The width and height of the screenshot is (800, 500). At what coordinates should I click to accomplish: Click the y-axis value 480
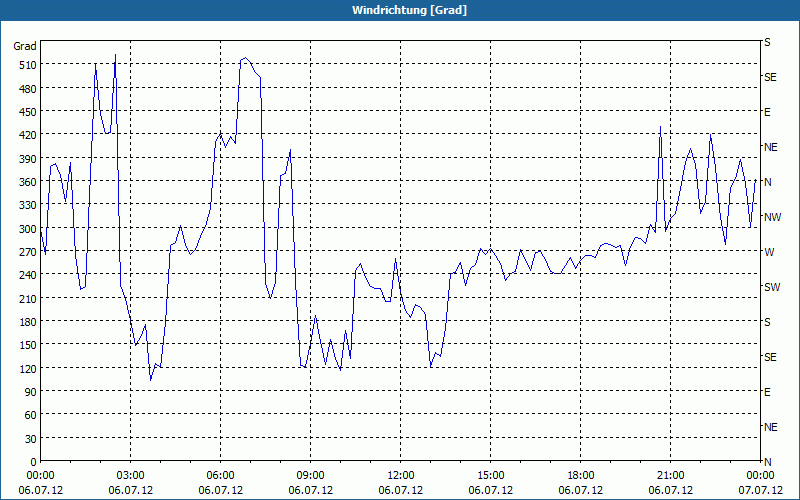point(28,88)
